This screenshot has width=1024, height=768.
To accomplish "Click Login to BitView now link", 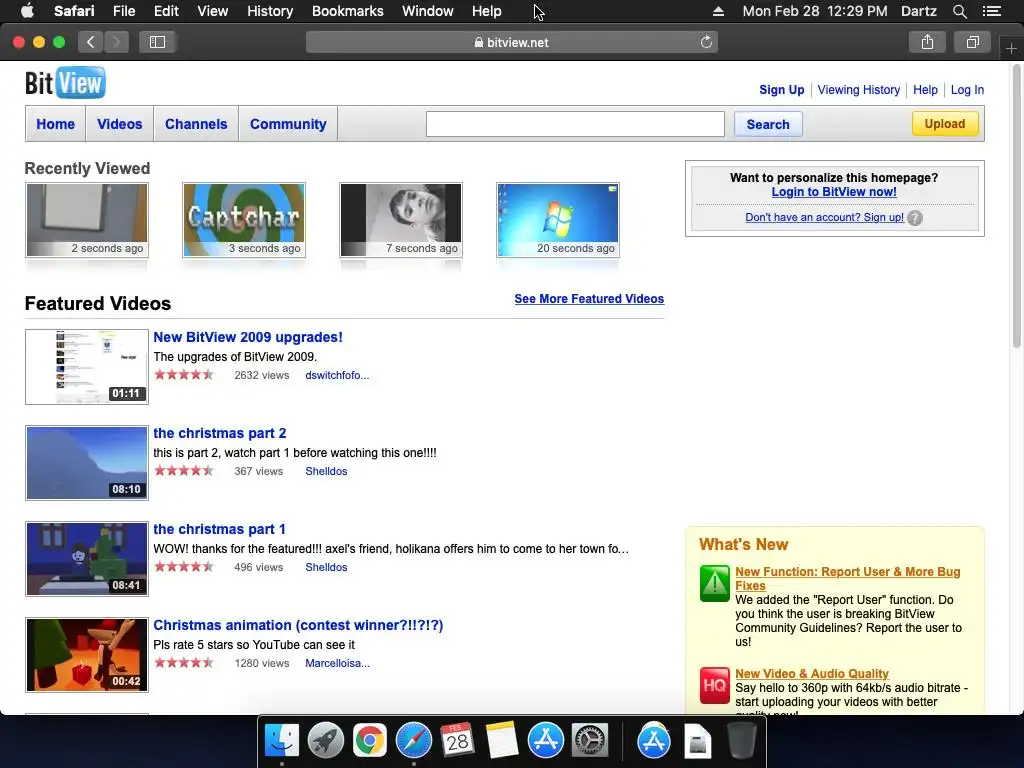I will click(x=834, y=192).
